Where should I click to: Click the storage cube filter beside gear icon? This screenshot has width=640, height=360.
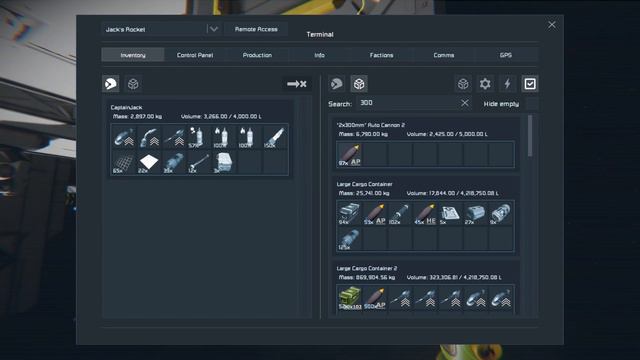pos(463,84)
